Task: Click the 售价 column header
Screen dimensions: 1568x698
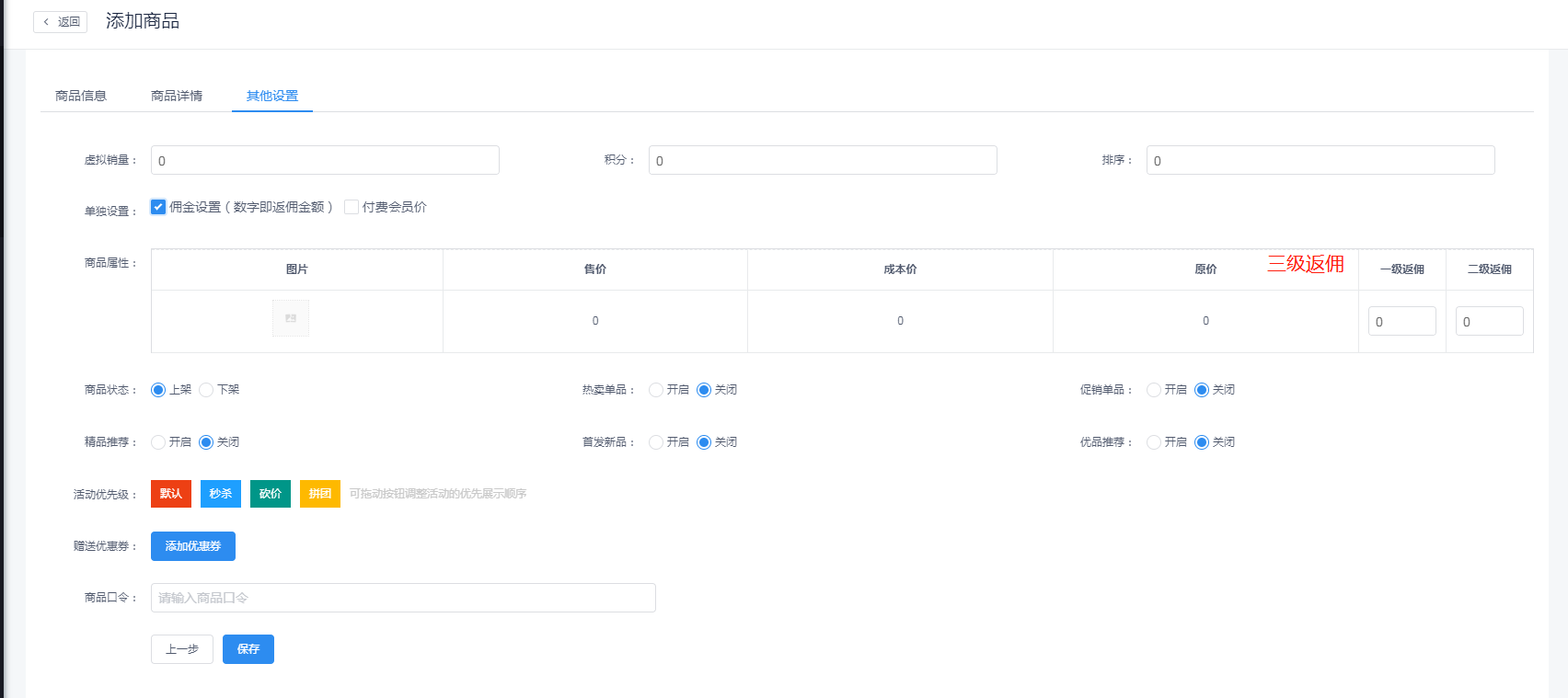Action: (595, 269)
